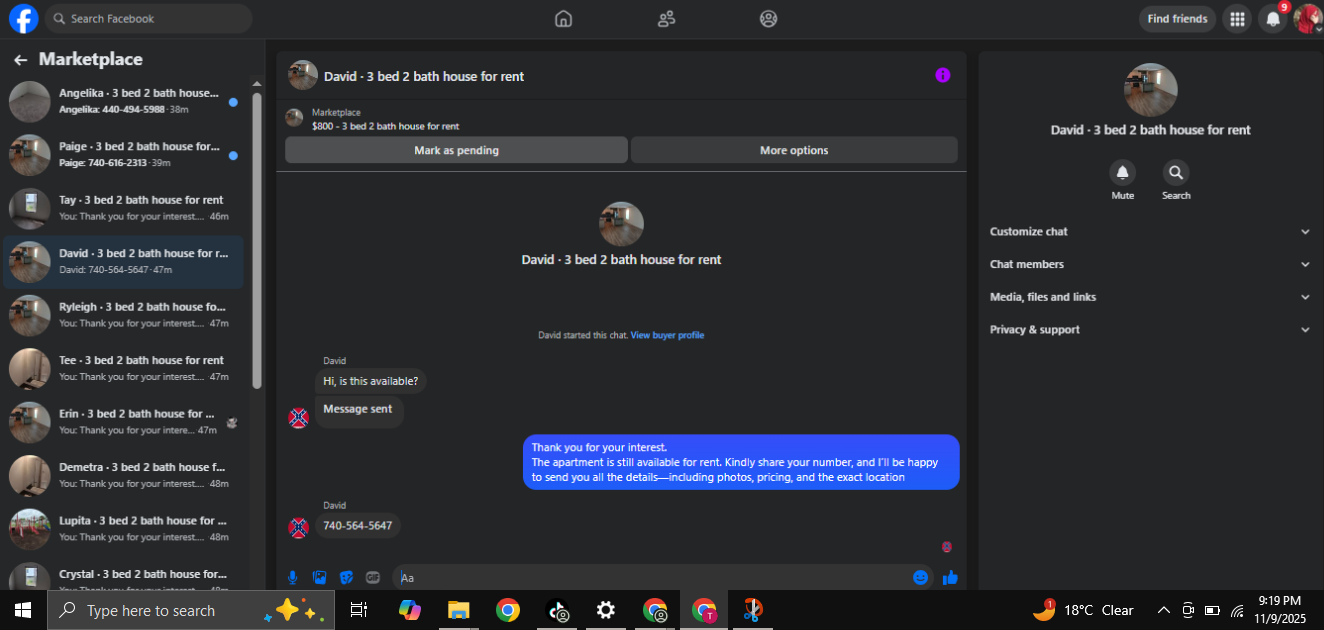The height and width of the screenshot is (630, 1324).
Task: Open the Facebook apps menu grid
Action: (1237, 18)
